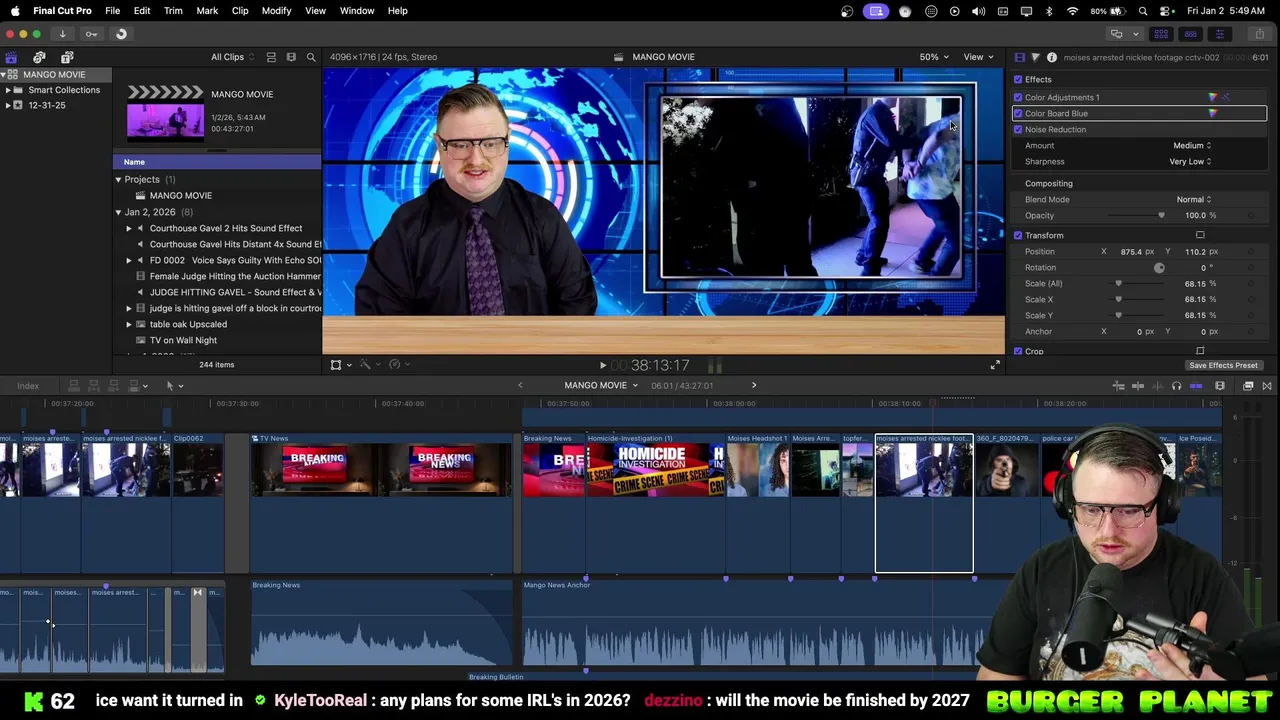Expand the Smart Collections folder

8,90
